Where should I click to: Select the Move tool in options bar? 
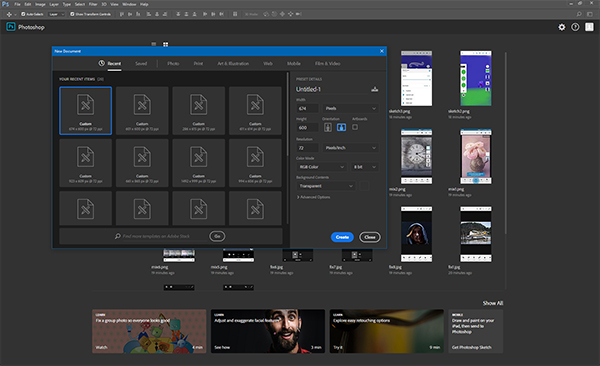9,14
